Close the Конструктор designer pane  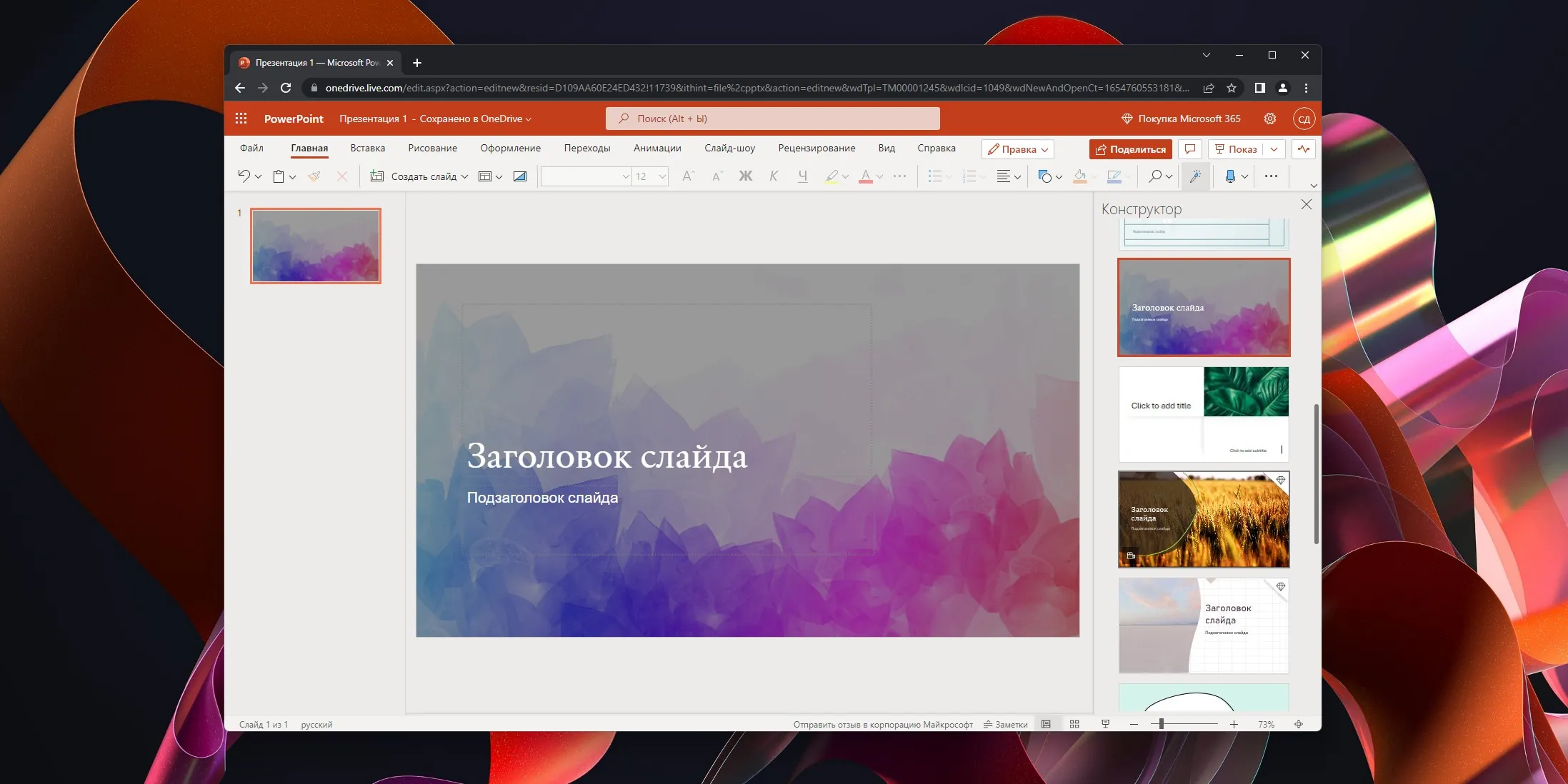click(1307, 205)
